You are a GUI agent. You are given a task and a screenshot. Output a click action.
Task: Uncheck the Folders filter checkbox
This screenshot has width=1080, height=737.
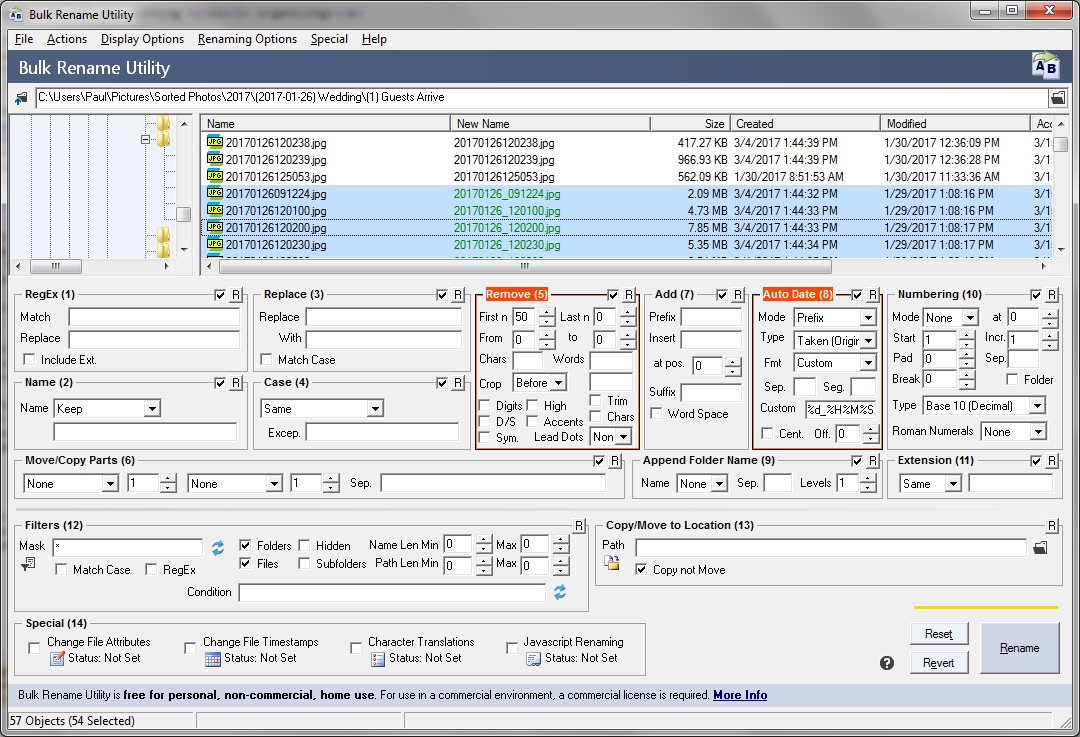pyautogui.click(x=245, y=545)
